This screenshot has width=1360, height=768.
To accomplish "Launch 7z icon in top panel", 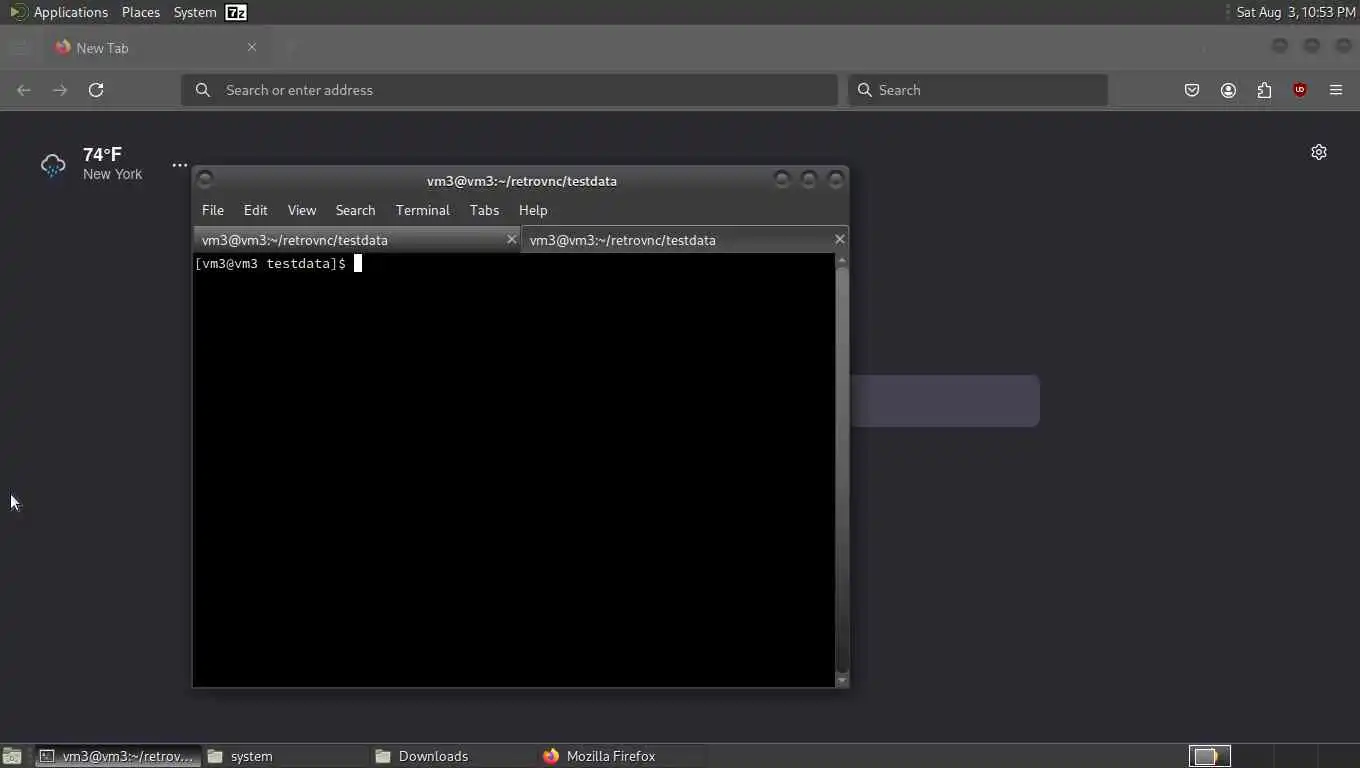I will pyautogui.click(x=236, y=12).
